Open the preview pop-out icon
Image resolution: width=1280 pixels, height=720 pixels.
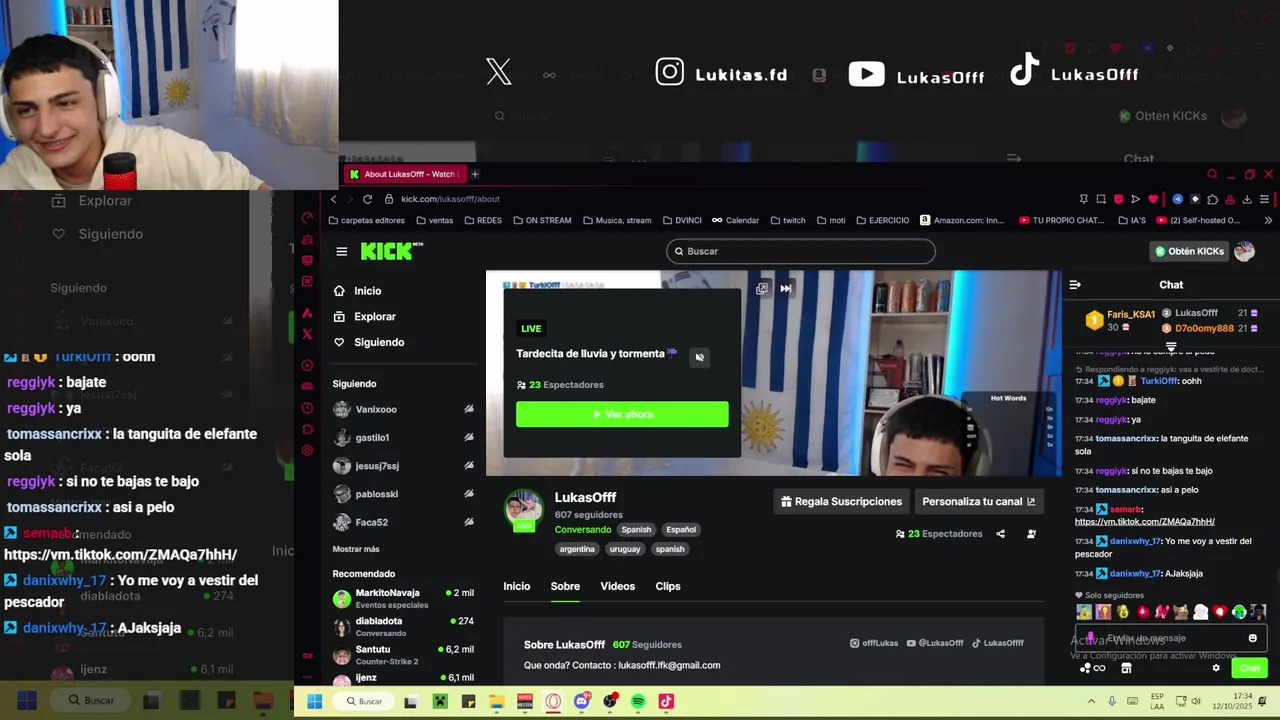tap(762, 288)
